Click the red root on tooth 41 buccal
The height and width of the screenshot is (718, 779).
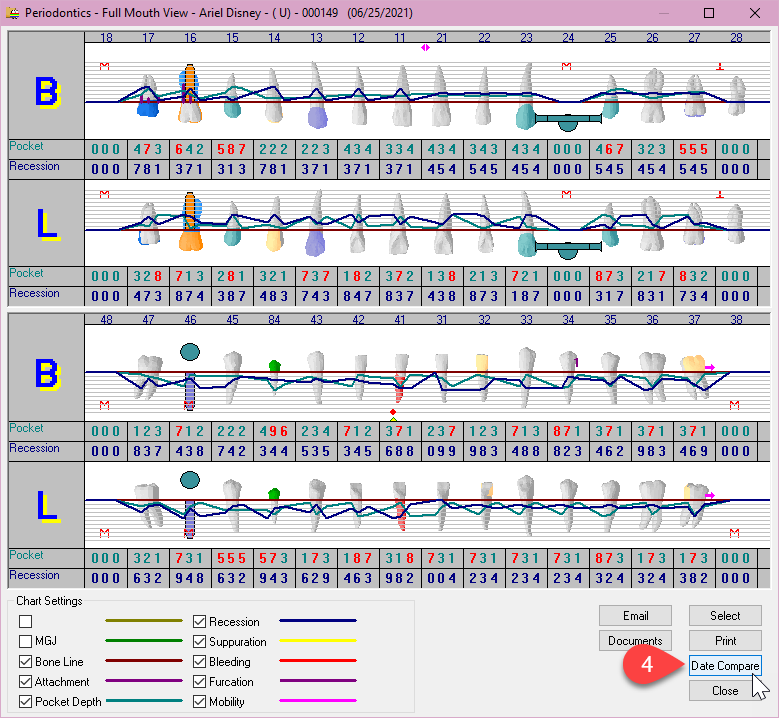[x=400, y=389]
